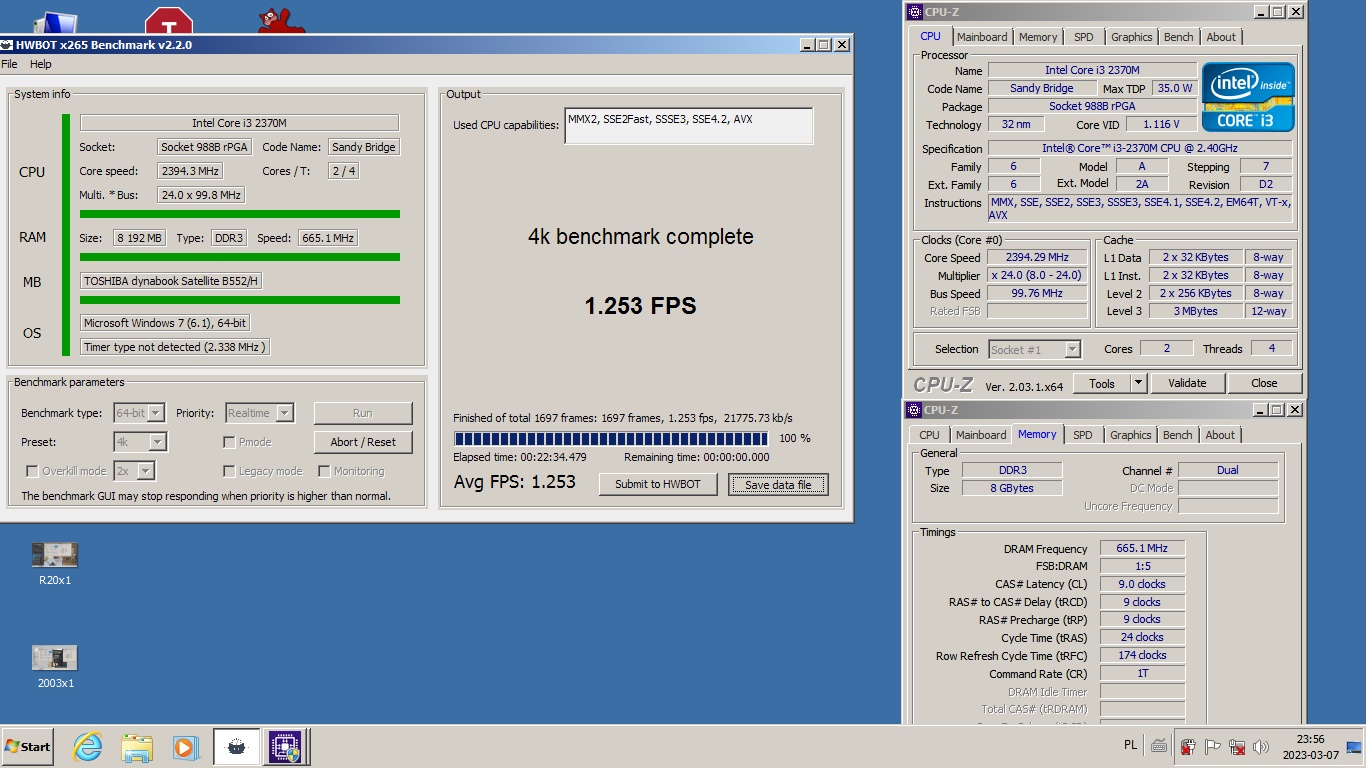Viewport: 1366px width, 768px height.
Task: Open the Action Center flag icon
Action: pos(1213,746)
